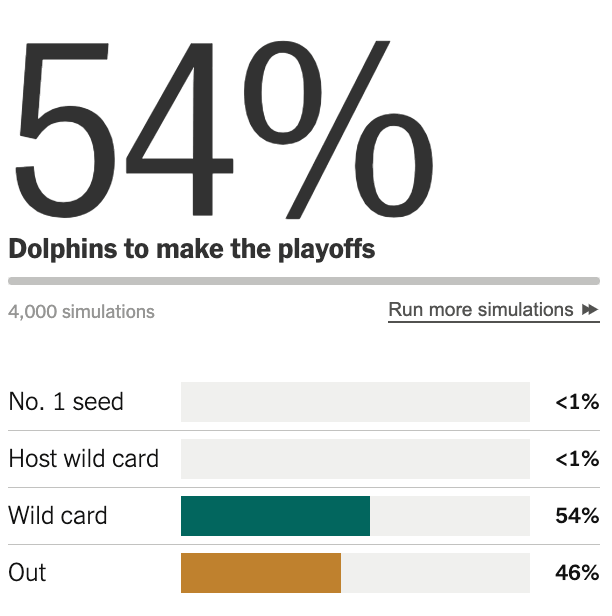Click the unfilled part of the Wild card bar

450,516
